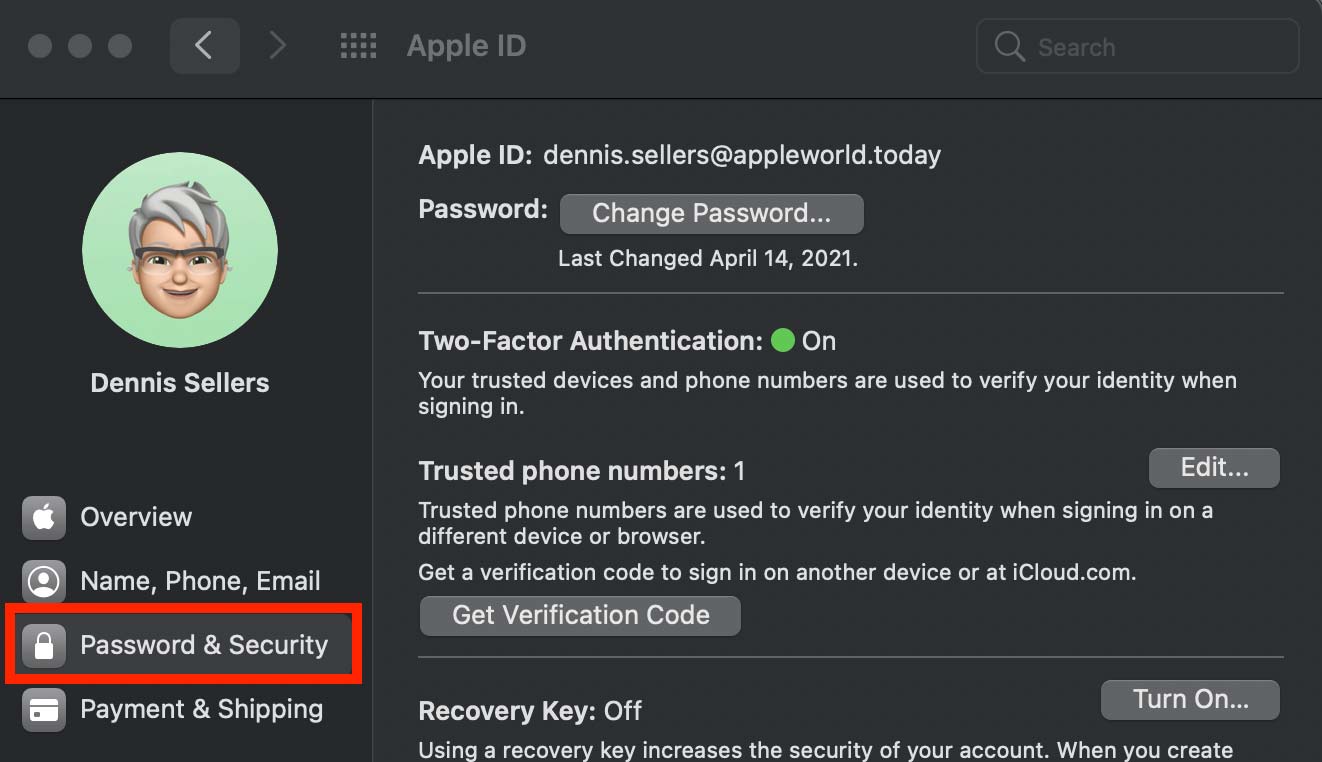Viewport: 1322px width, 762px height.
Task: Click the Memoji profile picture
Action: click(x=180, y=250)
